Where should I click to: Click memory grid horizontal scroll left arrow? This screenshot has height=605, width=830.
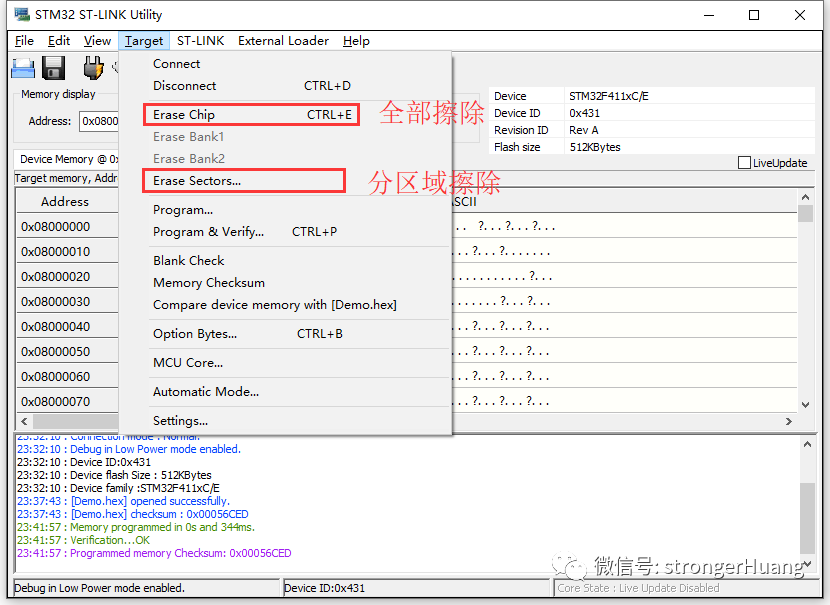pyautogui.click(x=24, y=421)
